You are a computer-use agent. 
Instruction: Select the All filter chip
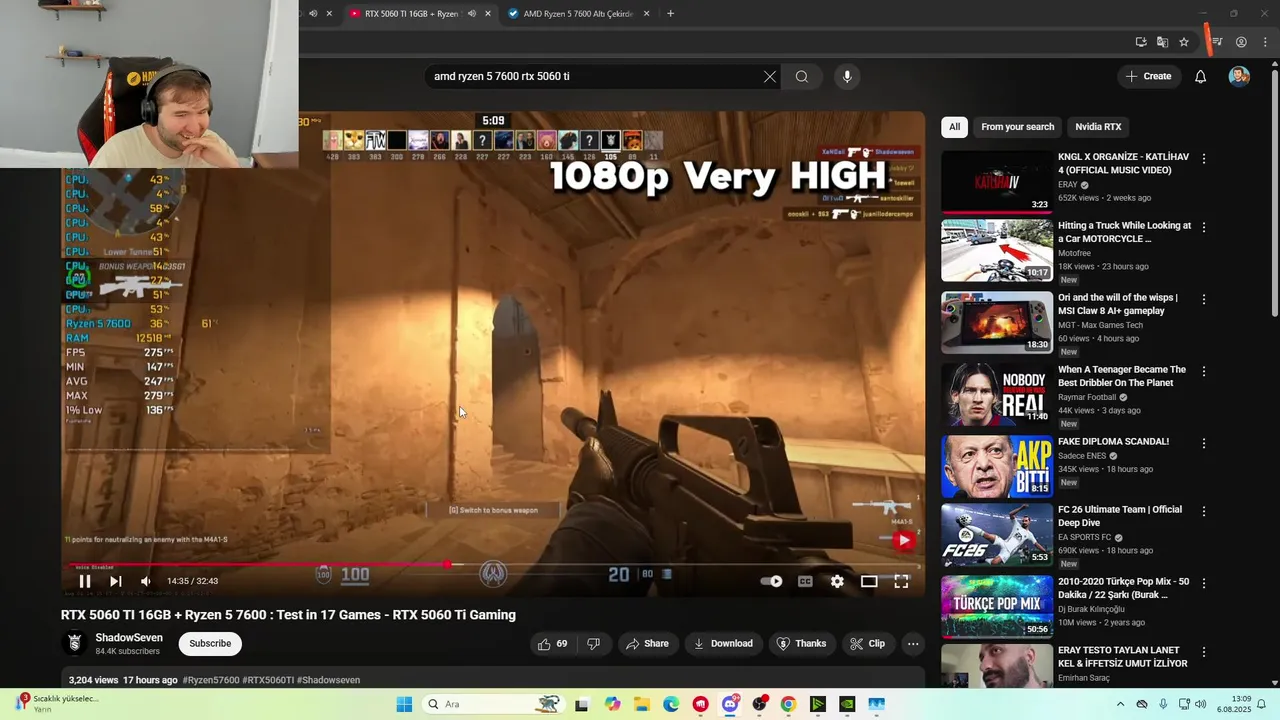pyautogui.click(x=955, y=127)
